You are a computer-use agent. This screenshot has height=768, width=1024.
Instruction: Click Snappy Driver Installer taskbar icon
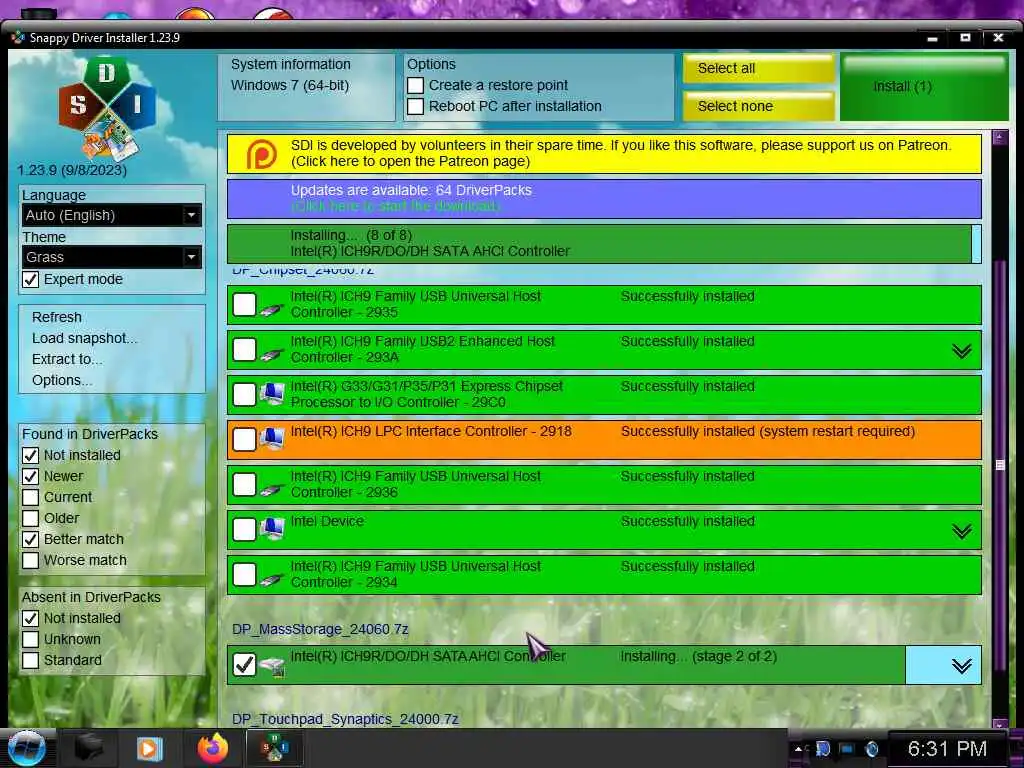point(274,748)
